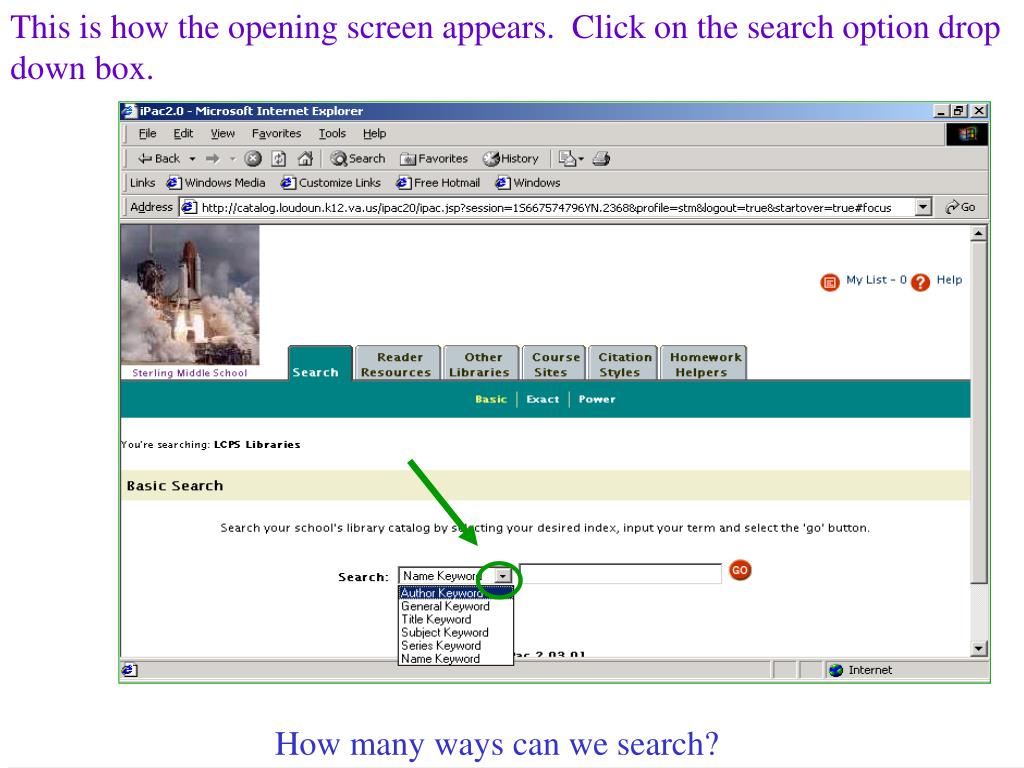Expand the address bar history dropdown
This screenshot has width=1024, height=768.
point(922,207)
